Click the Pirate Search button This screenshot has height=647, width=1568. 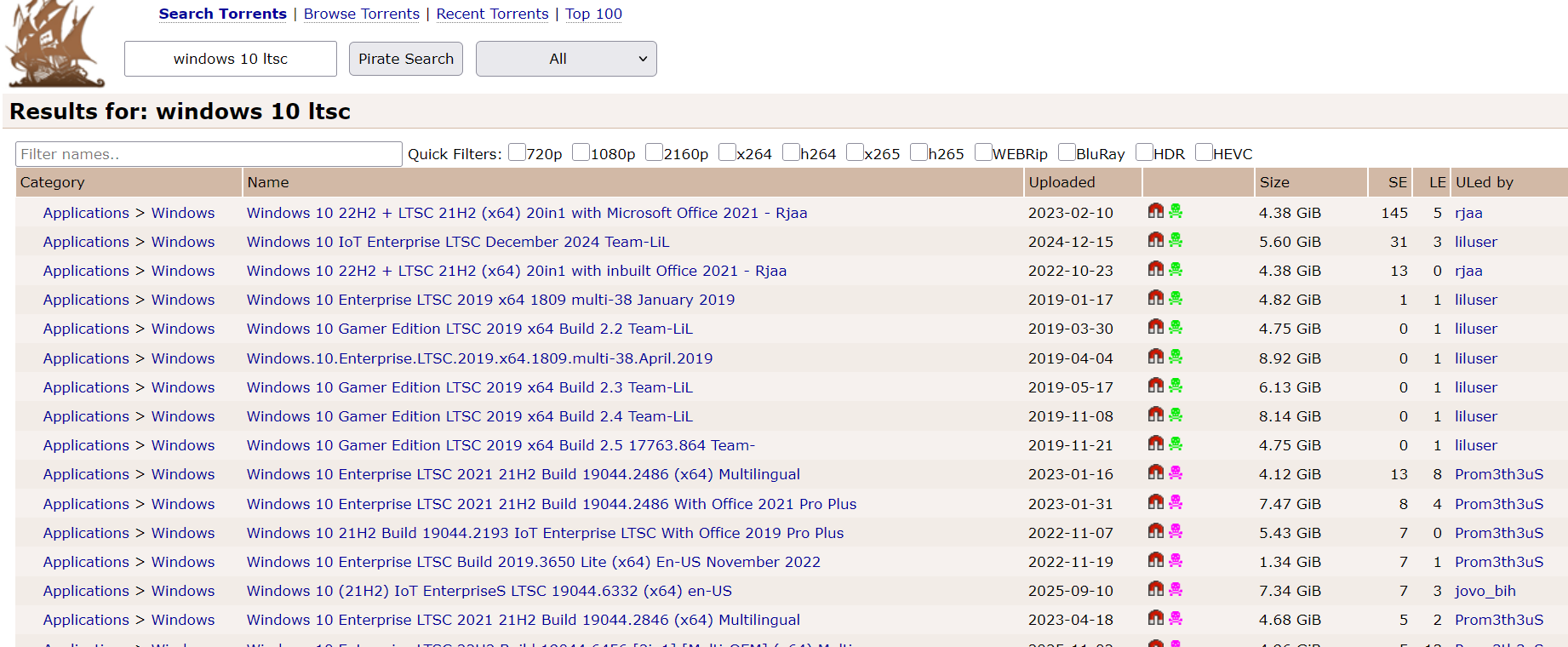406,59
